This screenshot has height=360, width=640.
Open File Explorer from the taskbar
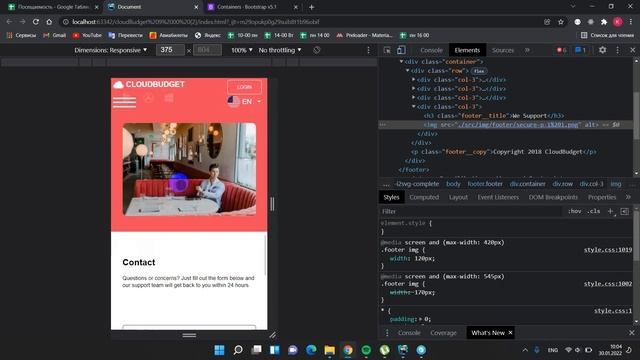329,350
